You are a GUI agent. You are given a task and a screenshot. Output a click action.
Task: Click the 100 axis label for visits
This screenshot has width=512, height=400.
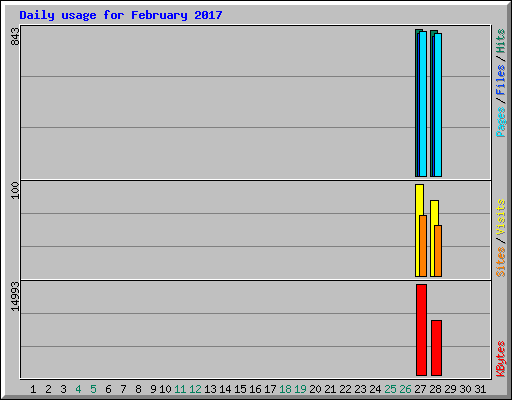tap(15, 190)
